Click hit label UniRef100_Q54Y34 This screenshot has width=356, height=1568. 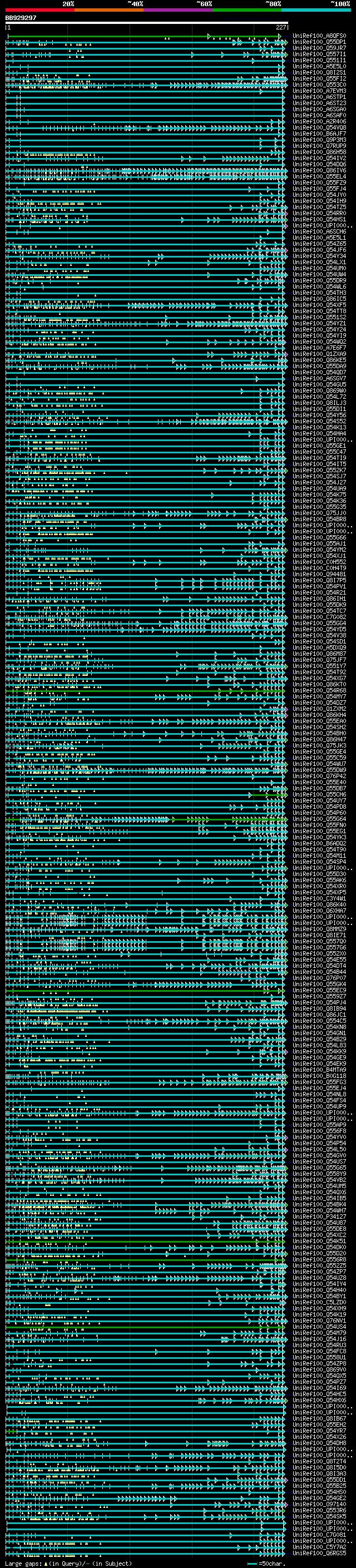pyautogui.click(x=319, y=256)
